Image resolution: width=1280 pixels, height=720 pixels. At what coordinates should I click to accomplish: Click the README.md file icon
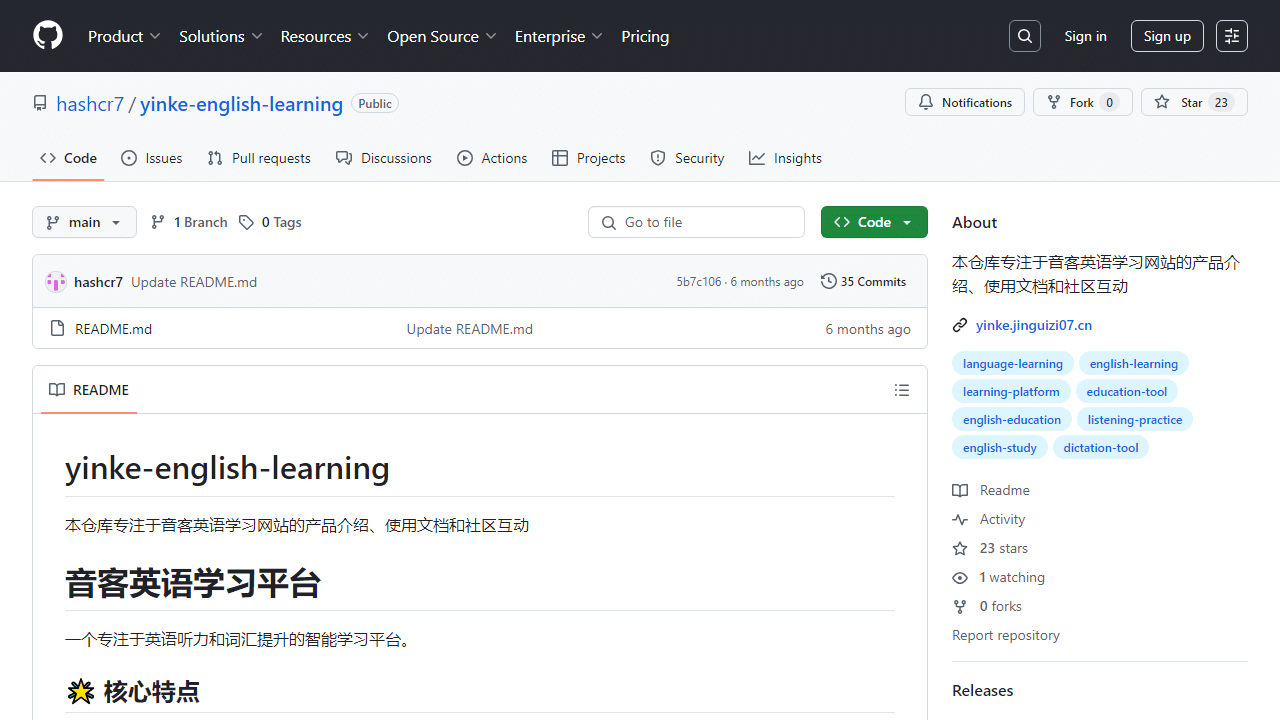pos(57,329)
